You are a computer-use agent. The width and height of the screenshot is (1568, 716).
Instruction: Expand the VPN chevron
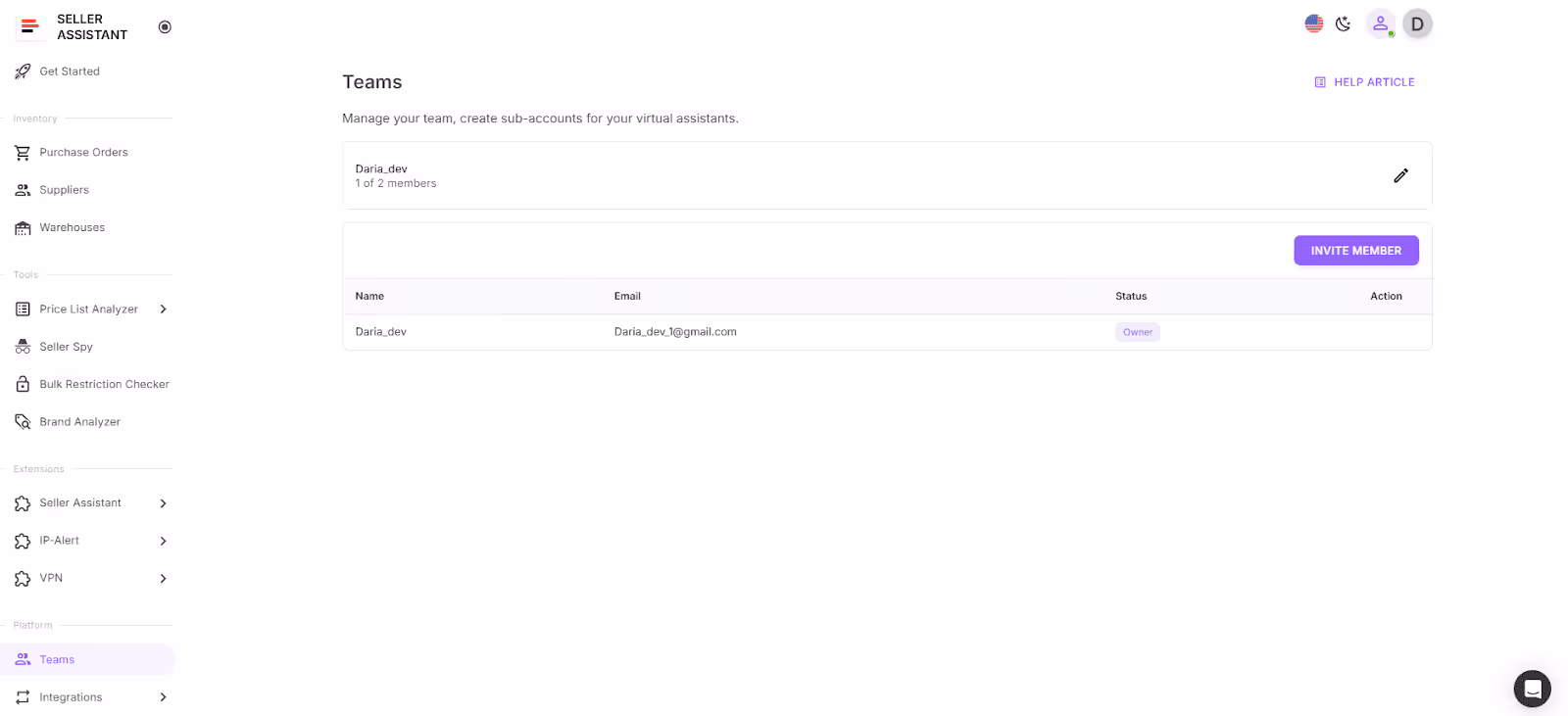[x=163, y=579]
